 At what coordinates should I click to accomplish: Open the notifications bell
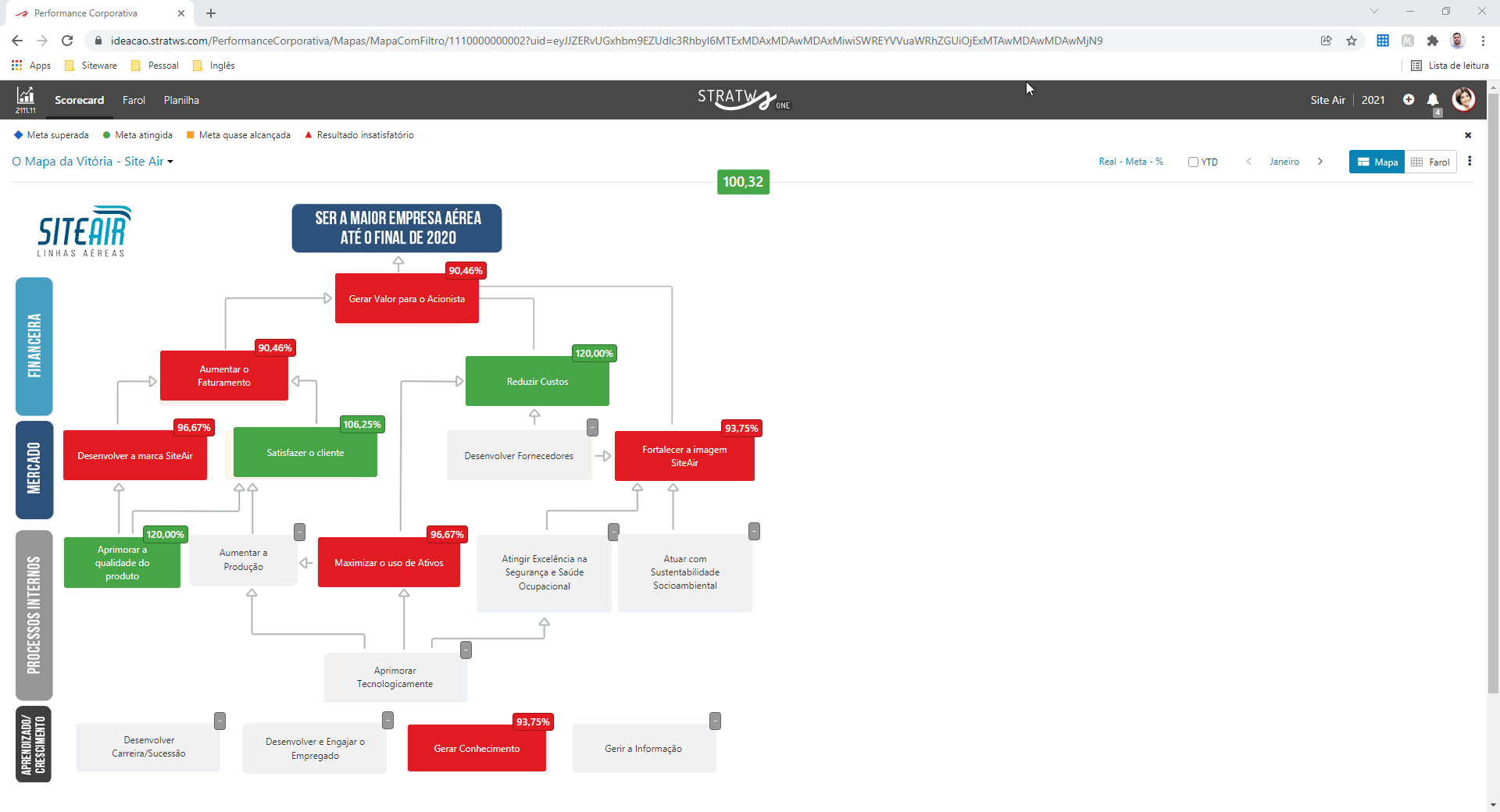click(x=1433, y=100)
